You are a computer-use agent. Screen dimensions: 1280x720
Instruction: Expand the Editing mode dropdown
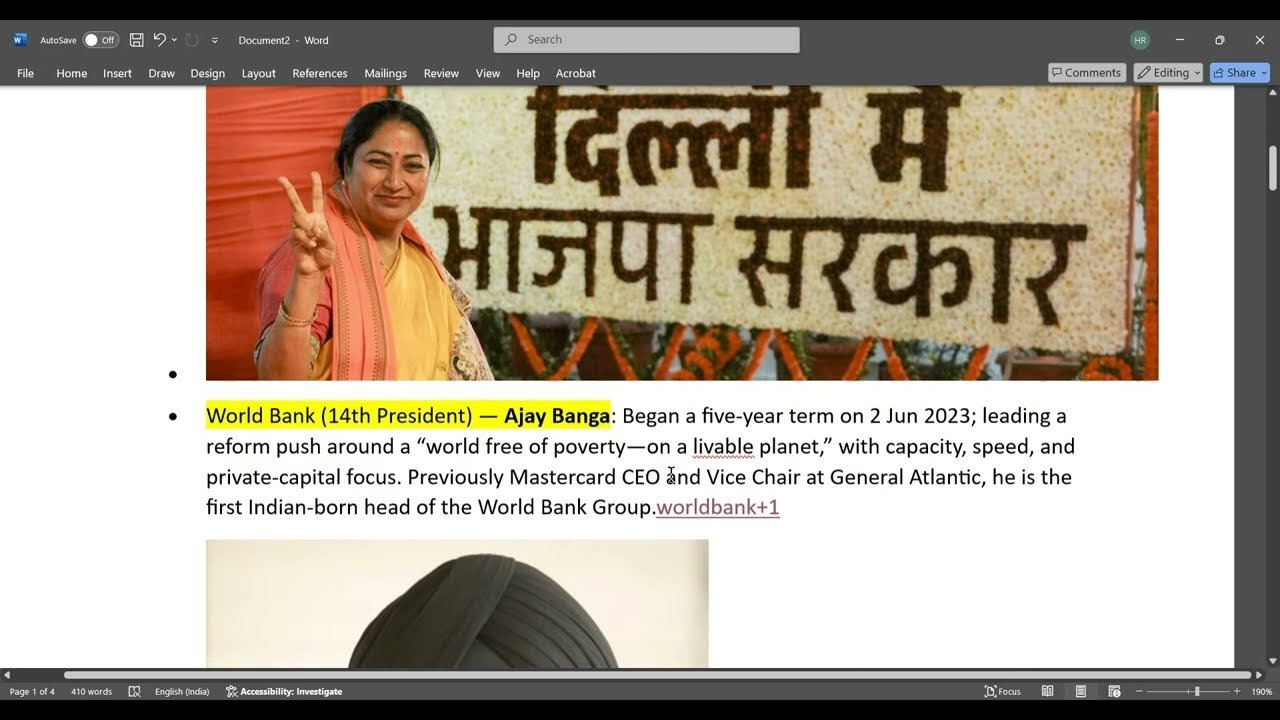[x=1168, y=73]
